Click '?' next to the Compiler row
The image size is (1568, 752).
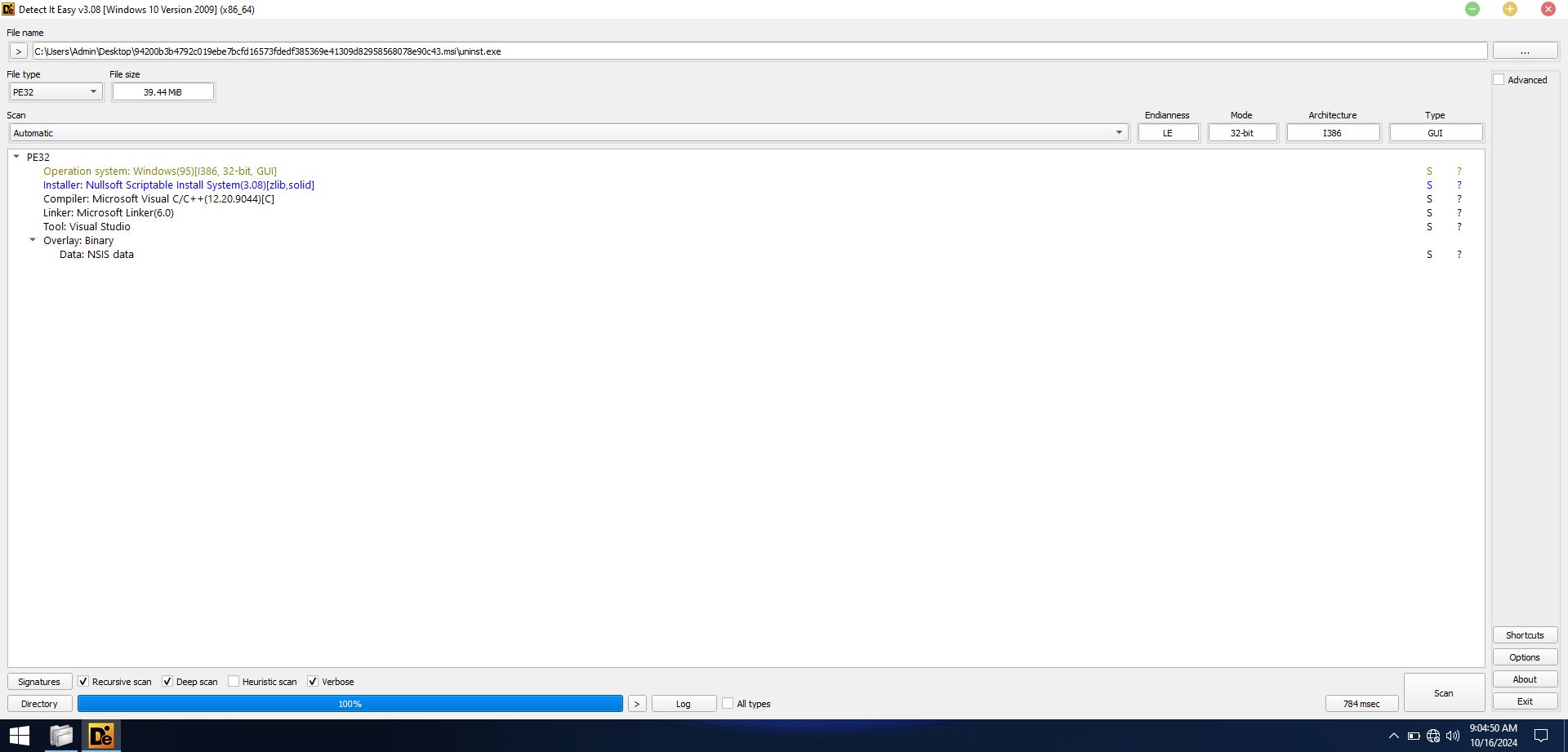point(1459,199)
